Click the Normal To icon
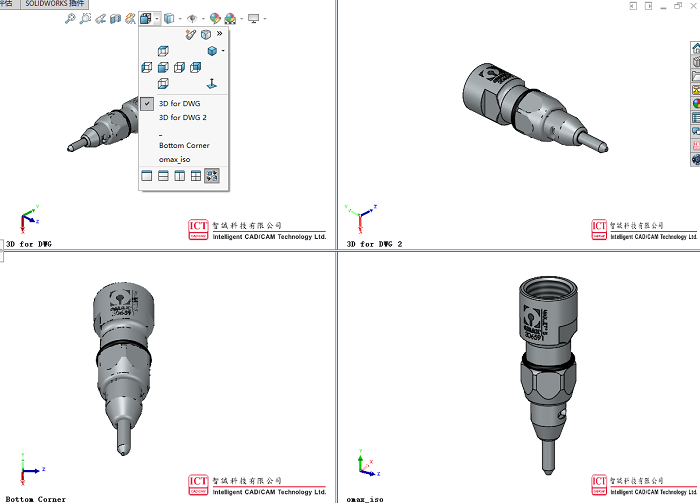This screenshot has width=700, height=503. (x=212, y=83)
